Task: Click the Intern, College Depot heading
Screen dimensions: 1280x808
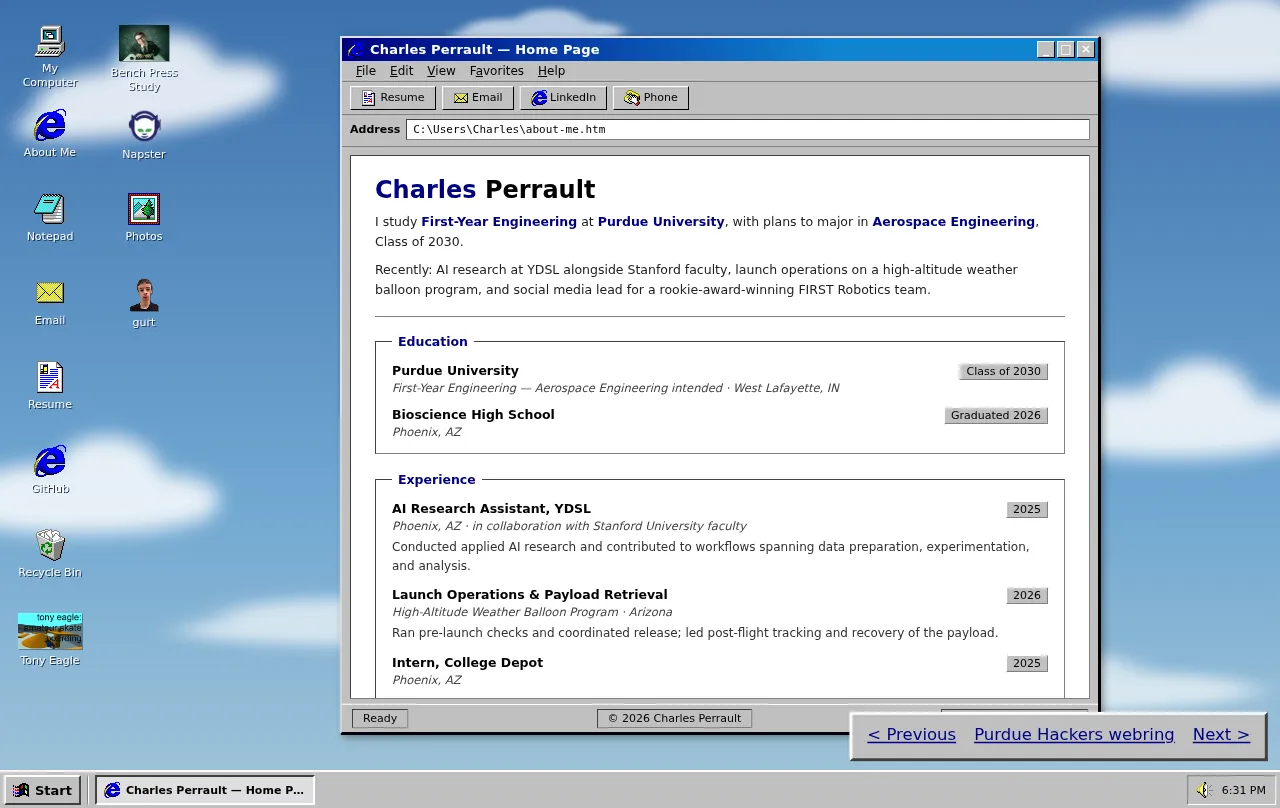Action: [x=467, y=663]
